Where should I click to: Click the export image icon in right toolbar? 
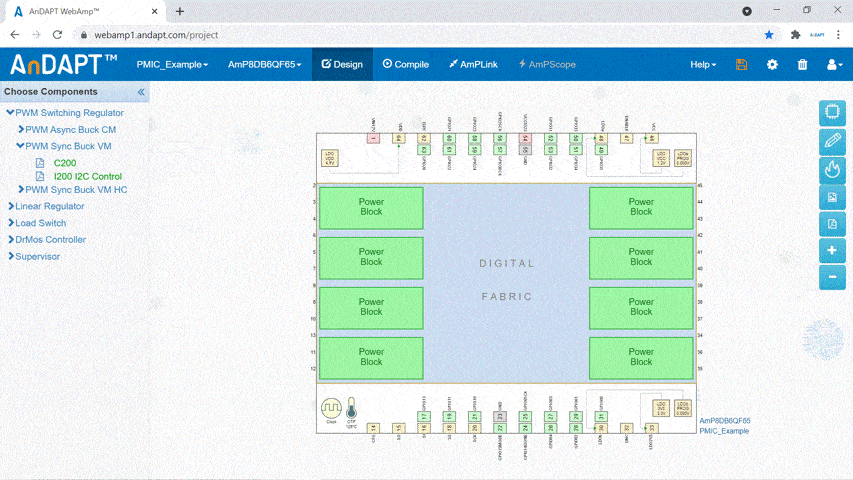[x=832, y=197]
